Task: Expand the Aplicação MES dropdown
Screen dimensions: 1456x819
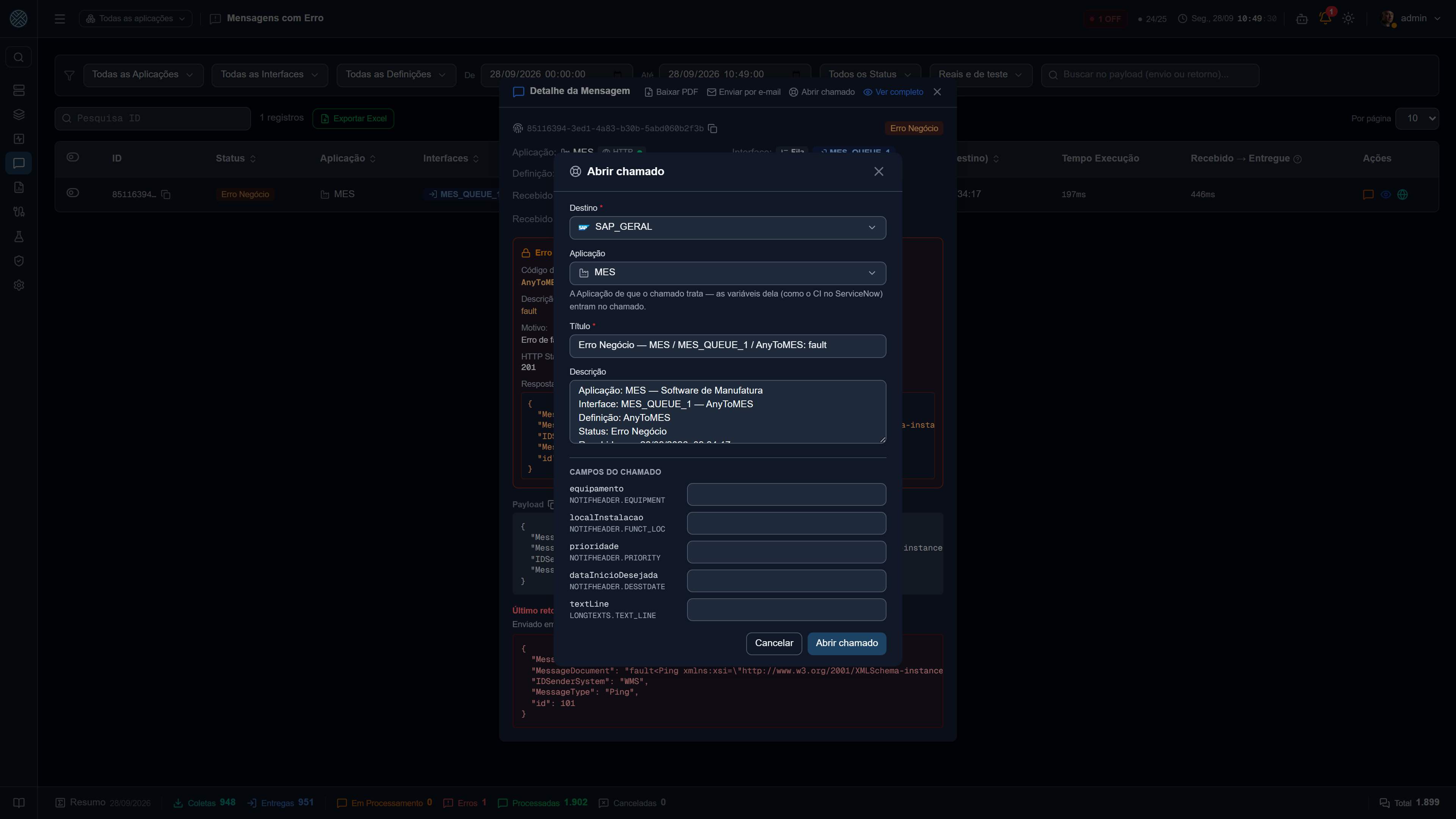Action: click(728, 273)
